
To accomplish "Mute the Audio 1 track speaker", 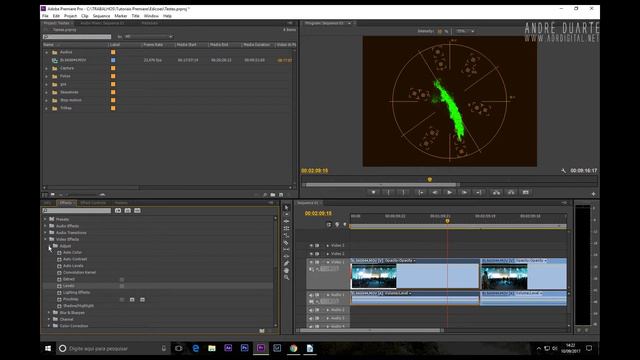I will tap(311, 295).
